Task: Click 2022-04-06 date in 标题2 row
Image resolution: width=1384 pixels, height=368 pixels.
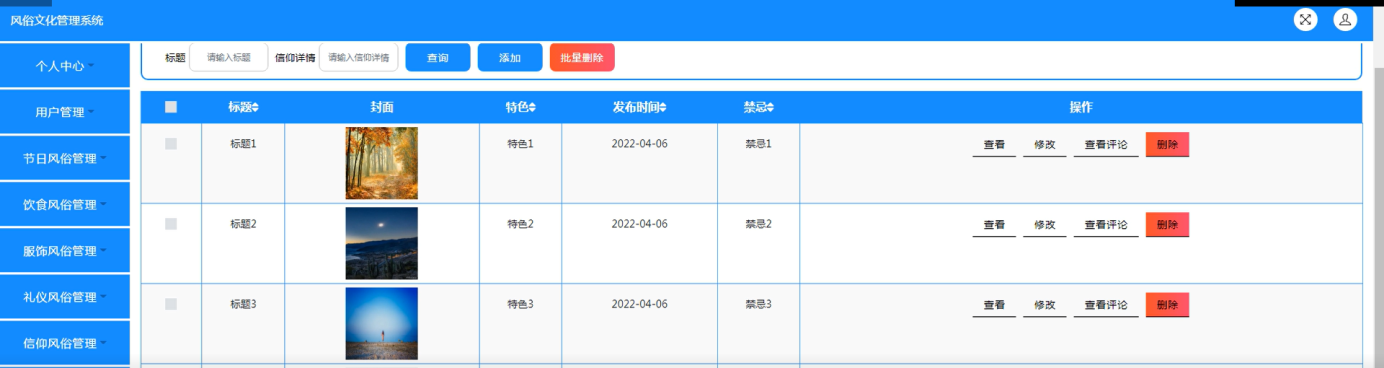Action: tap(639, 224)
